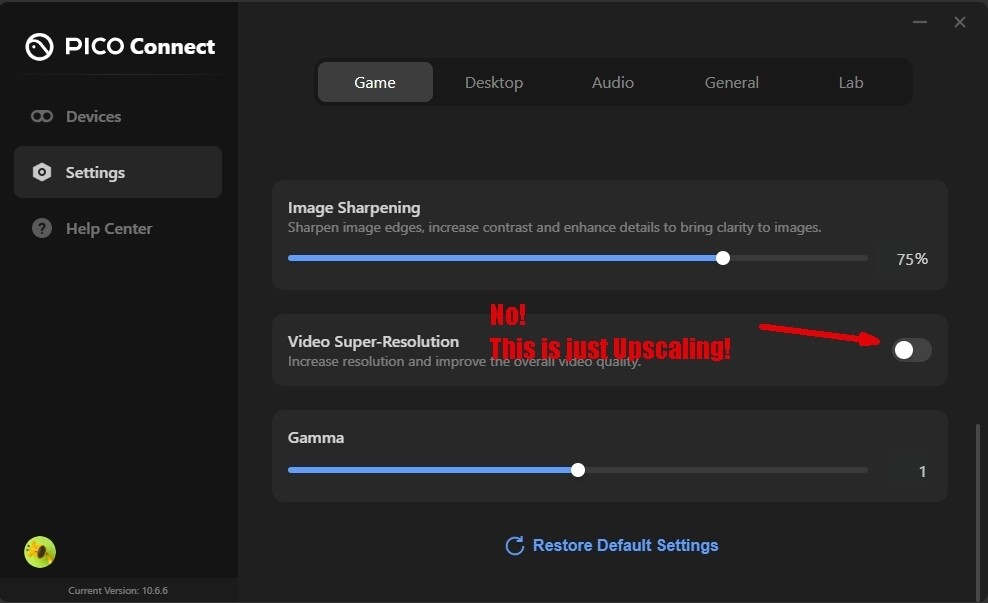This screenshot has width=988, height=603.
Task: Click the Gamma slider handle
Action: [x=578, y=470]
